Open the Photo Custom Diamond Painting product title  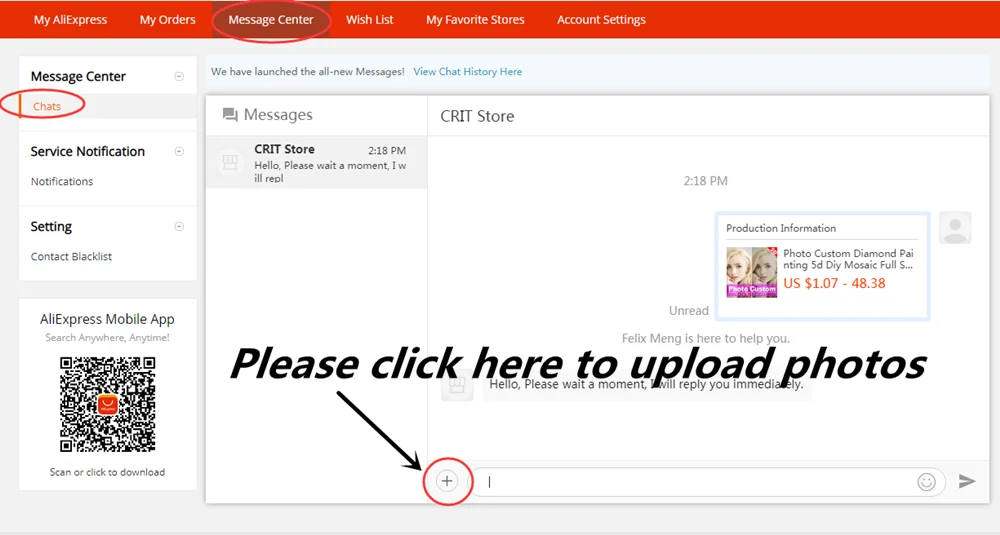click(848, 259)
